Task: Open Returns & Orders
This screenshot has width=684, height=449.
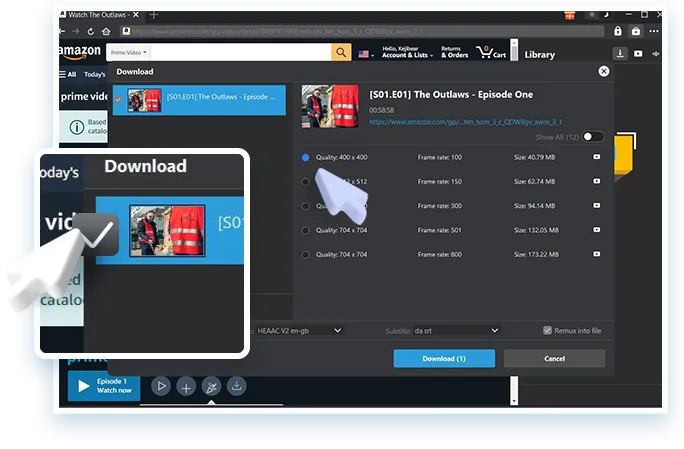Action: (454, 52)
